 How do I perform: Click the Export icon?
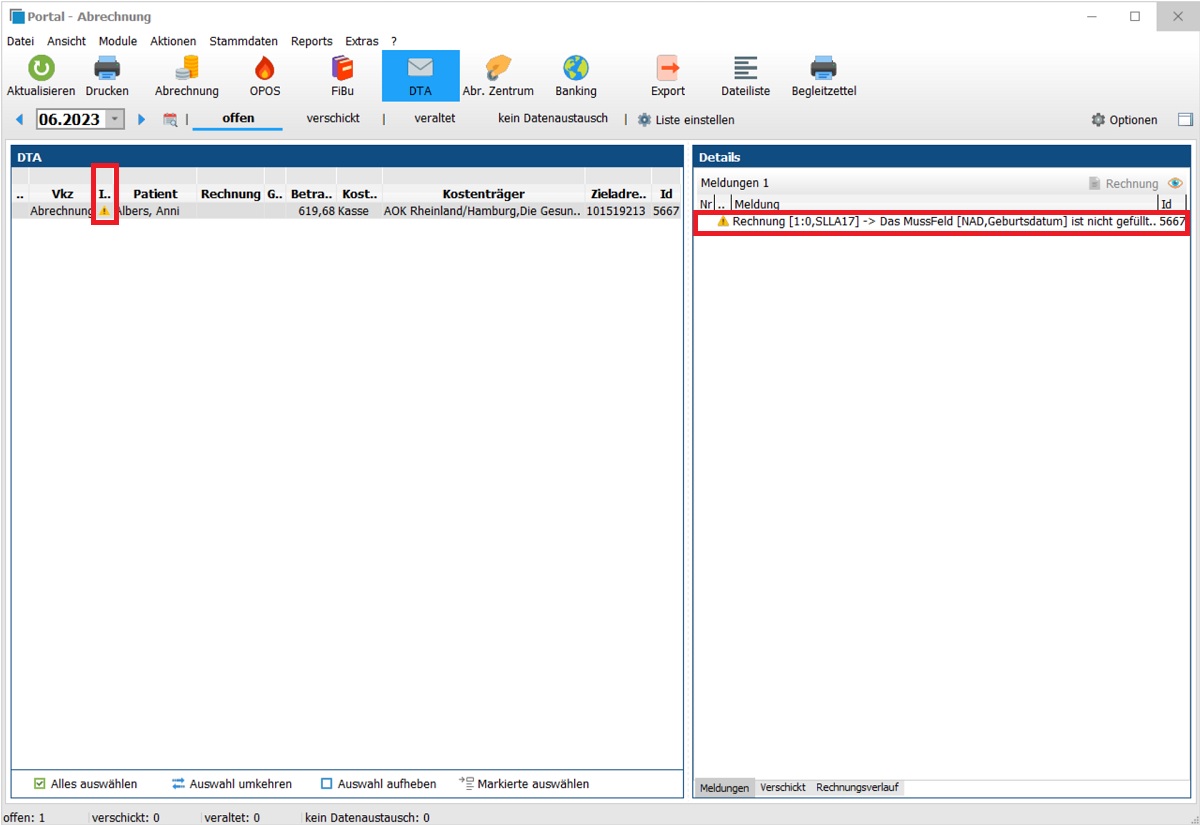(668, 68)
